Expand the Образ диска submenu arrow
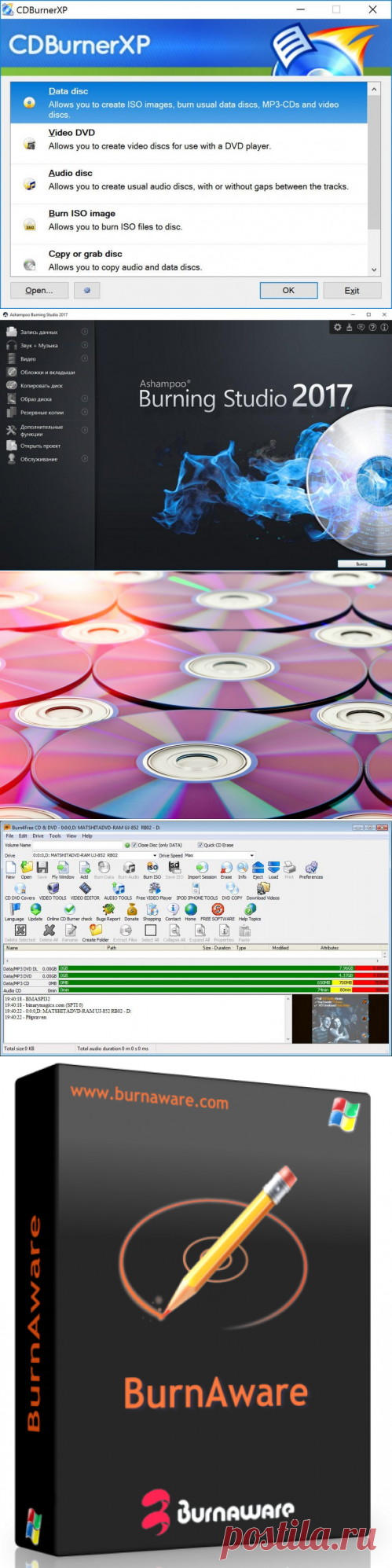 coord(85,398)
